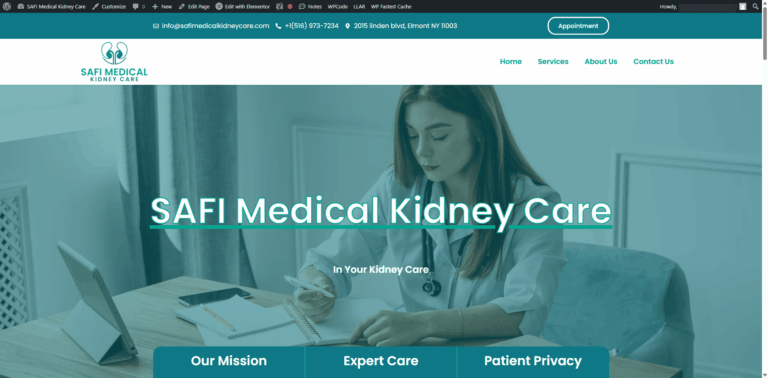Click Edit Page in the admin bar
768x378 pixels.
[x=194, y=6]
